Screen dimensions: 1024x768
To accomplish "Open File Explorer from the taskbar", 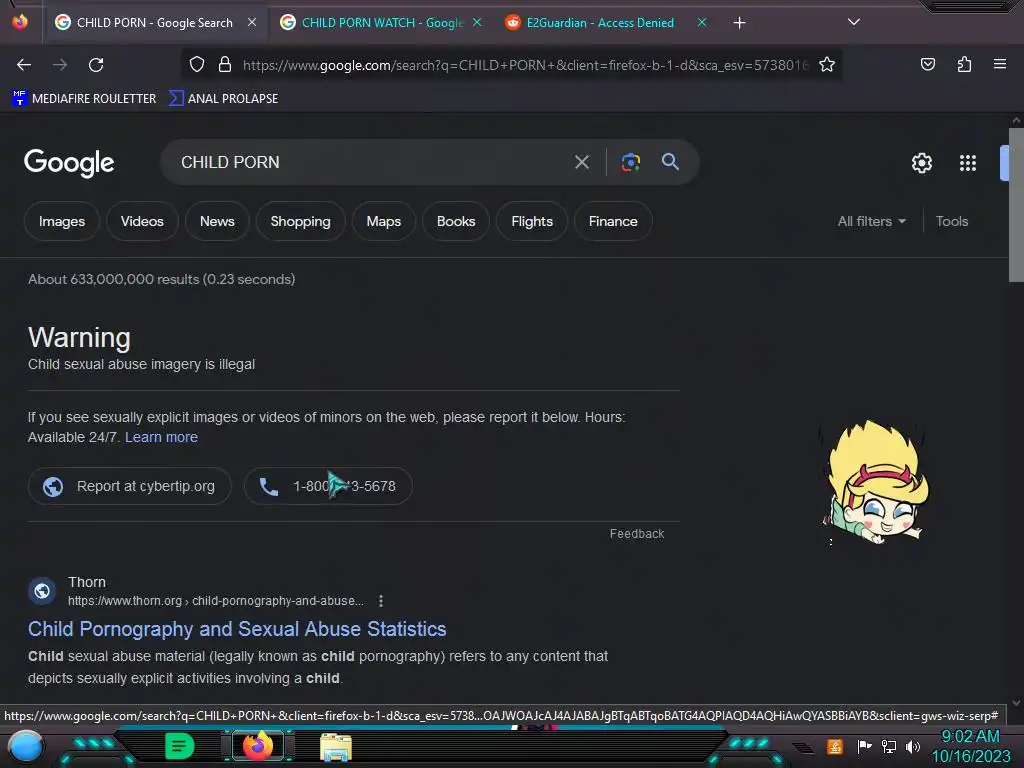I will click(336, 747).
